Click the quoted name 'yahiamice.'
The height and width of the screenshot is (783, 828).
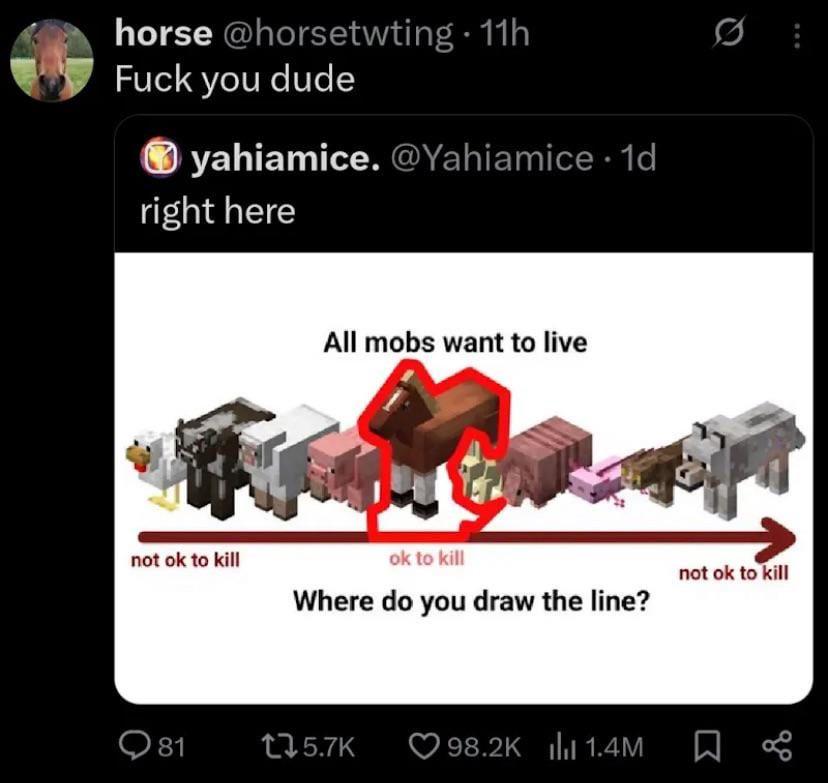click(x=285, y=158)
